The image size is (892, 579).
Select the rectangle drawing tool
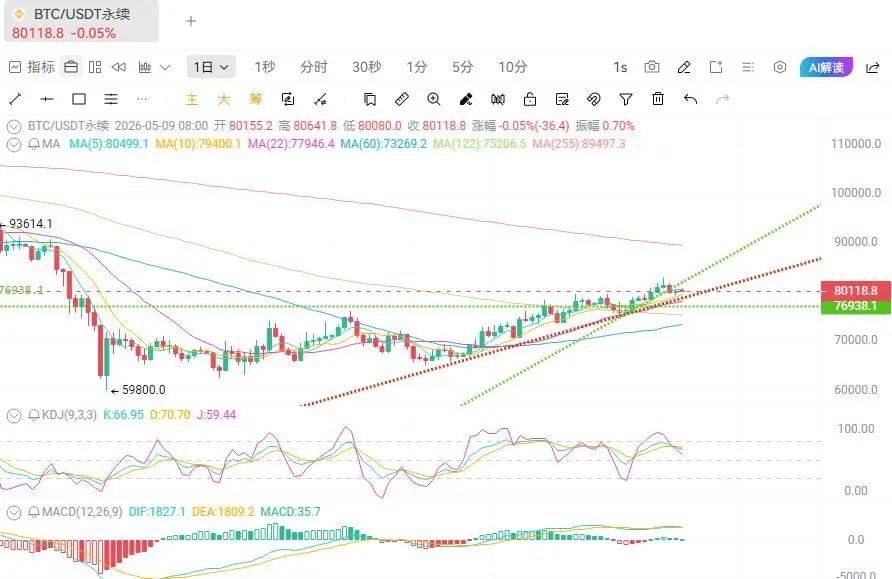coord(79,100)
